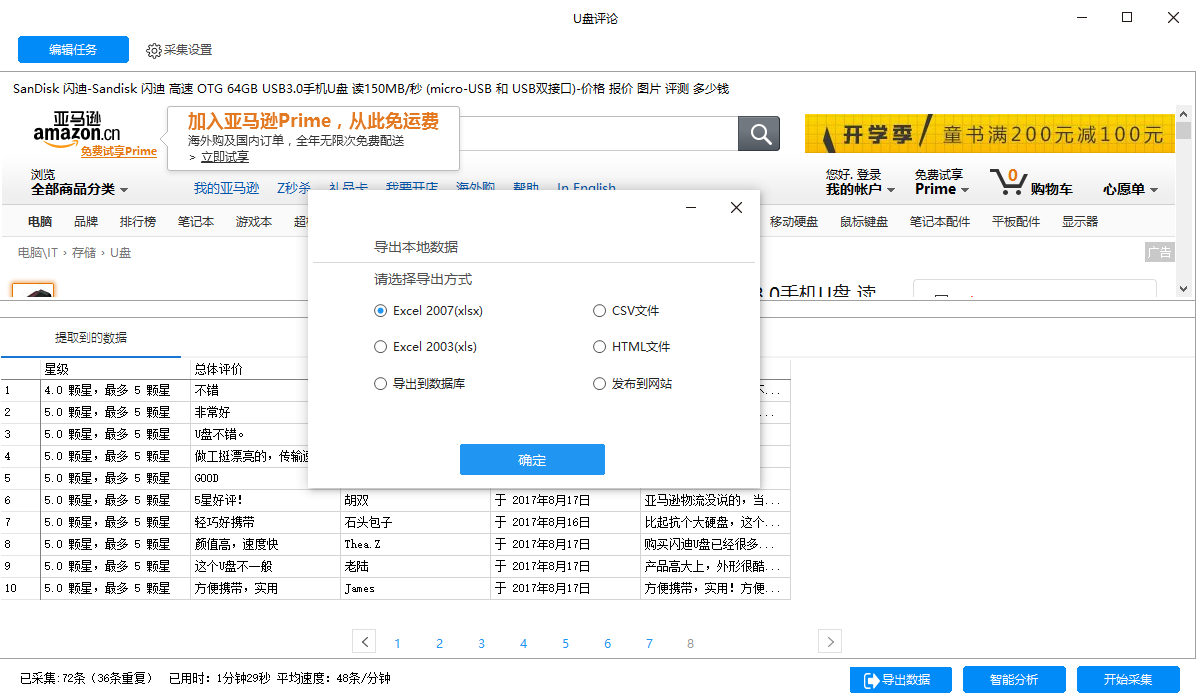Viewport: 1196px width, 698px height.
Task: Expand 全部商品分类 dropdown
Action: click(x=79, y=189)
